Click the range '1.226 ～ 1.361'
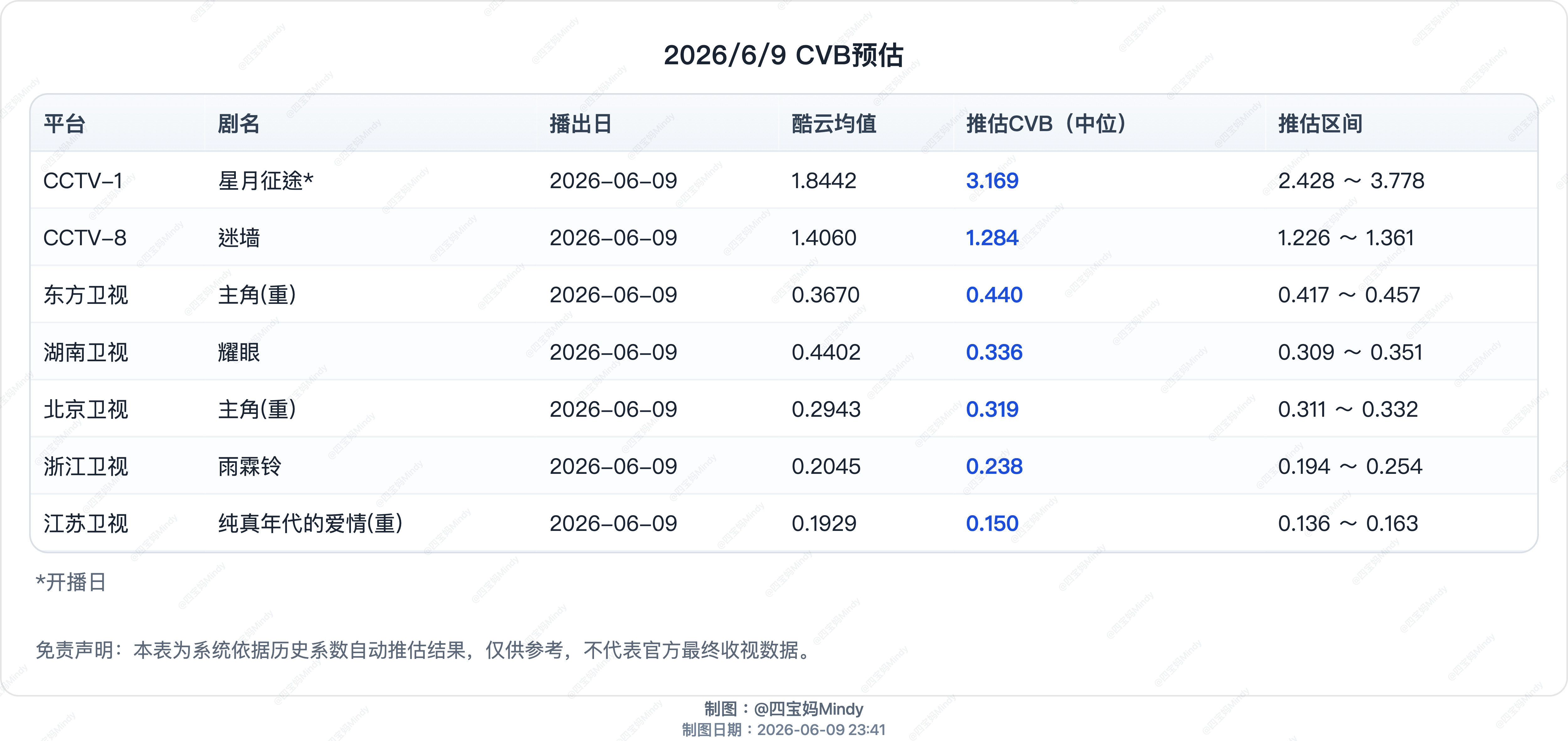 pyautogui.click(x=1346, y=238)
